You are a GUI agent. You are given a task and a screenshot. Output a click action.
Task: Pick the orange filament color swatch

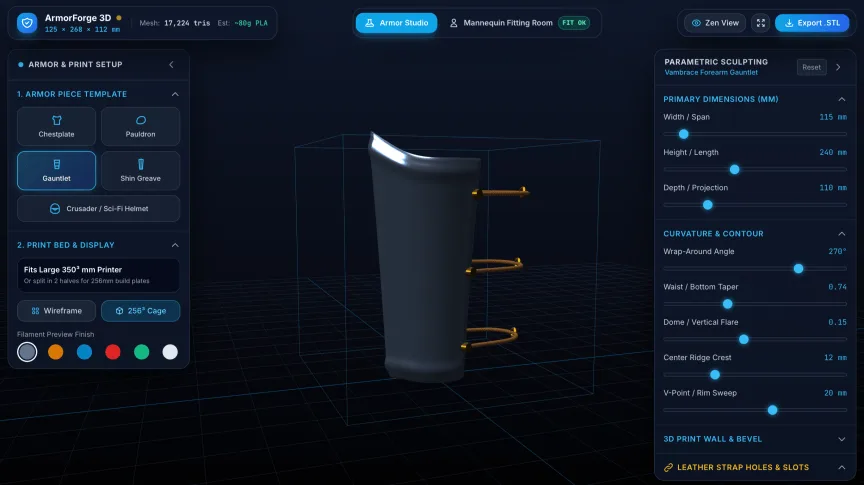56,352
